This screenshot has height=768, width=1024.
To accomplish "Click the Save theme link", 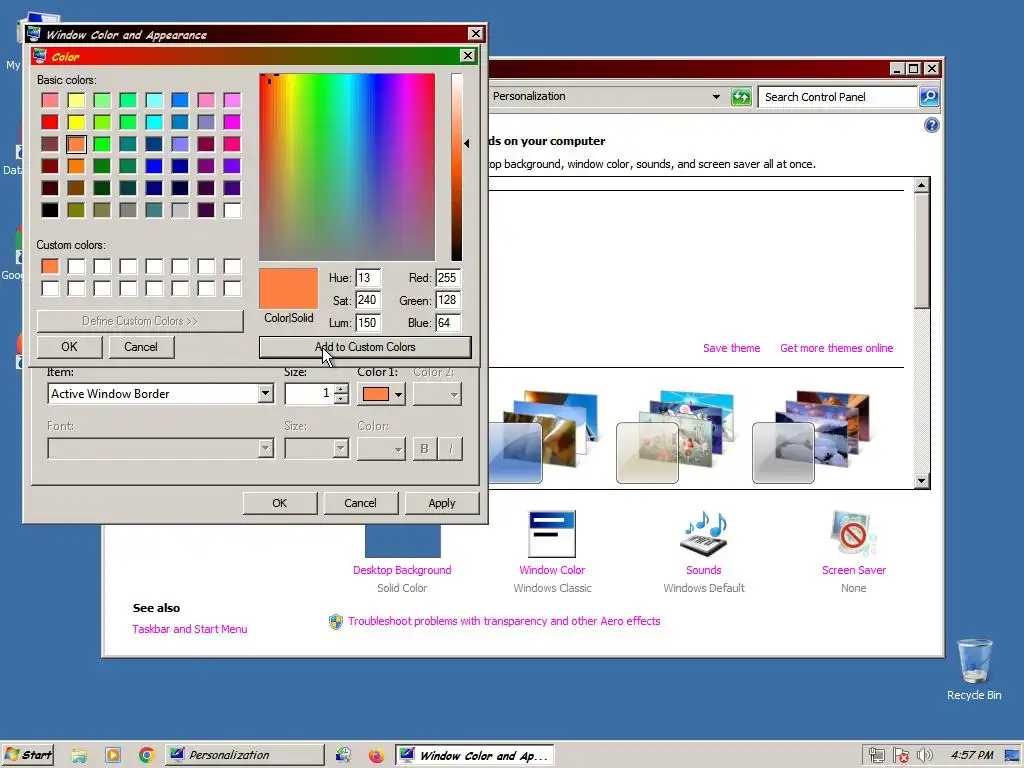I will point(731,348).
